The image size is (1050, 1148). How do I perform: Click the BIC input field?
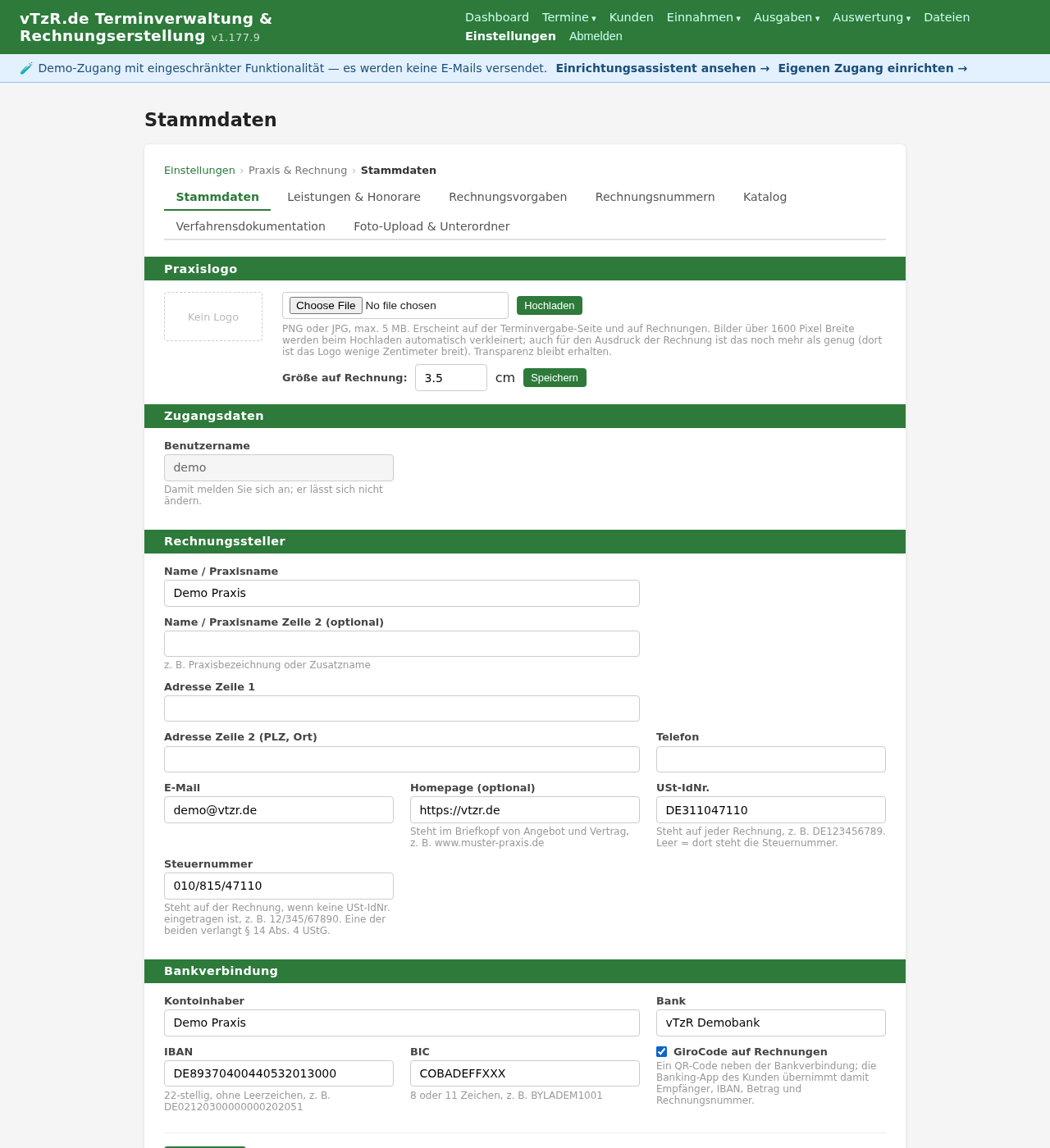click(x=525, y=1073)
